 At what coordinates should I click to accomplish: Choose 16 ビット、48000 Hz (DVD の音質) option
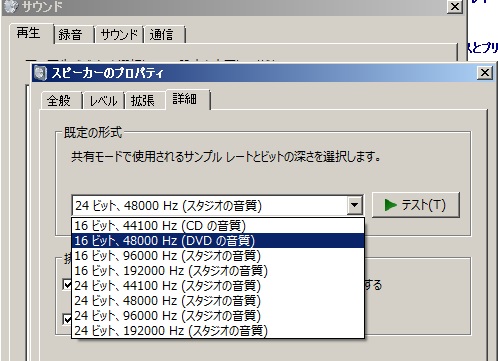pyautogui.click(x=218, y=241)
